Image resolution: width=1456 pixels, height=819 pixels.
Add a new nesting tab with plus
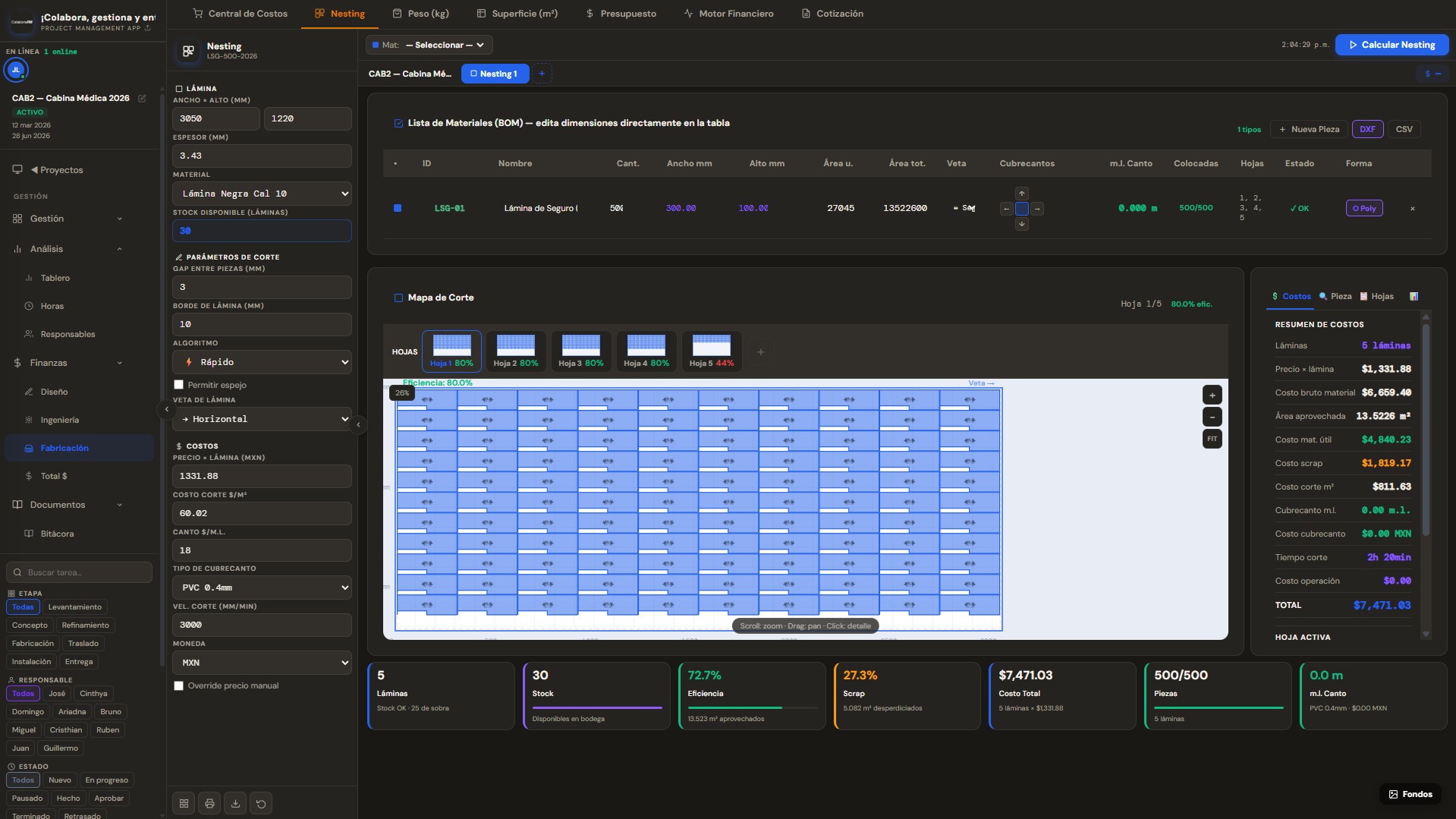coord(542,74)
